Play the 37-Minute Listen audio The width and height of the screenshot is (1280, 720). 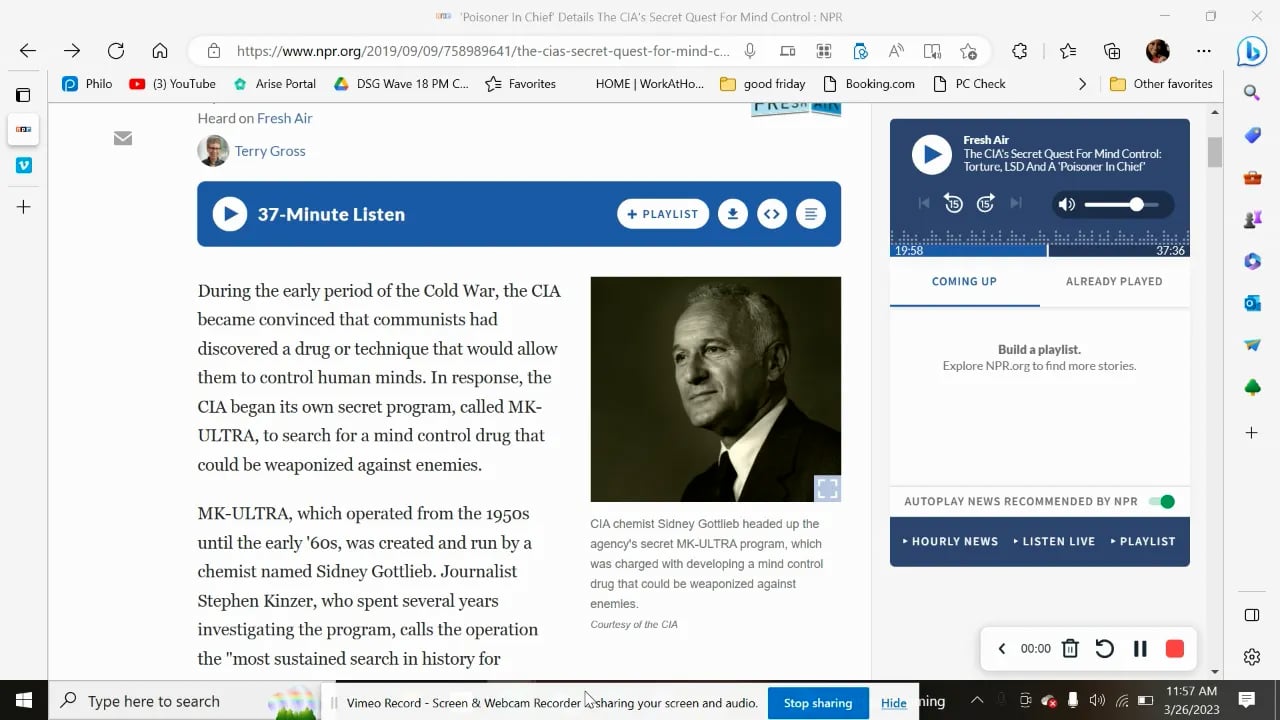(229, 214)
